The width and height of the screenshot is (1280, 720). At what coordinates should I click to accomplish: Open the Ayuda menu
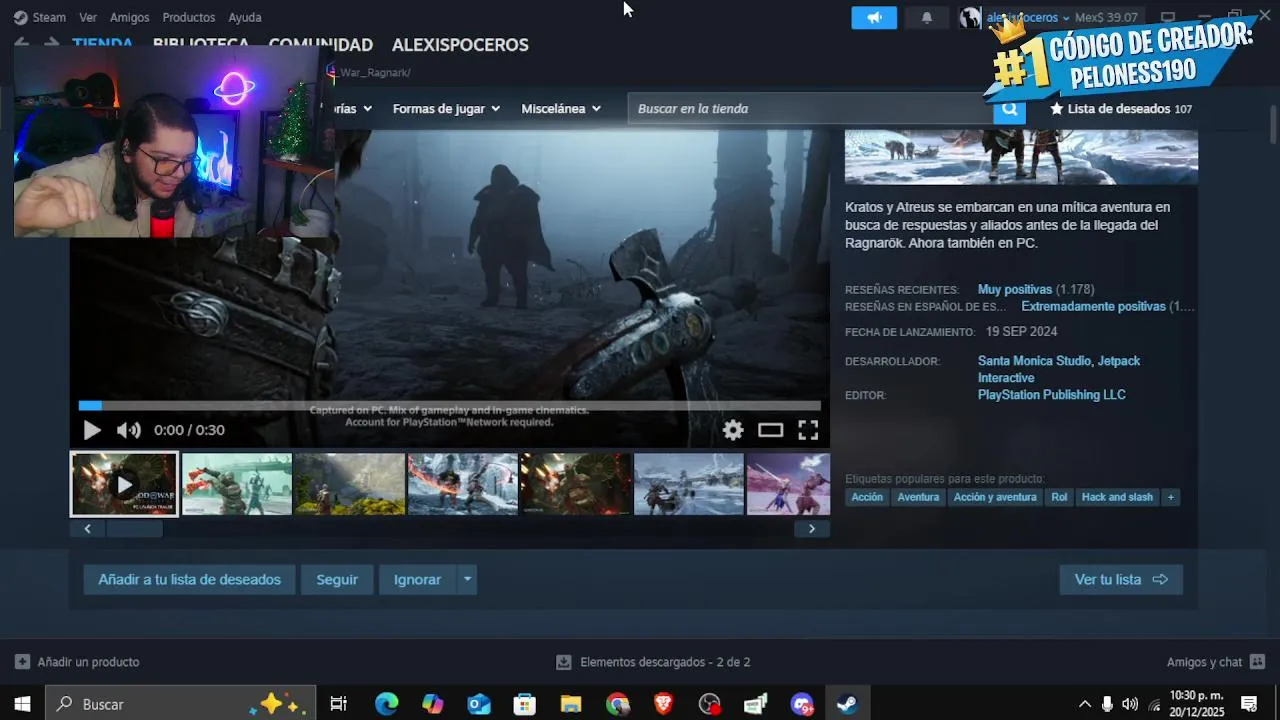pos(245,17)
